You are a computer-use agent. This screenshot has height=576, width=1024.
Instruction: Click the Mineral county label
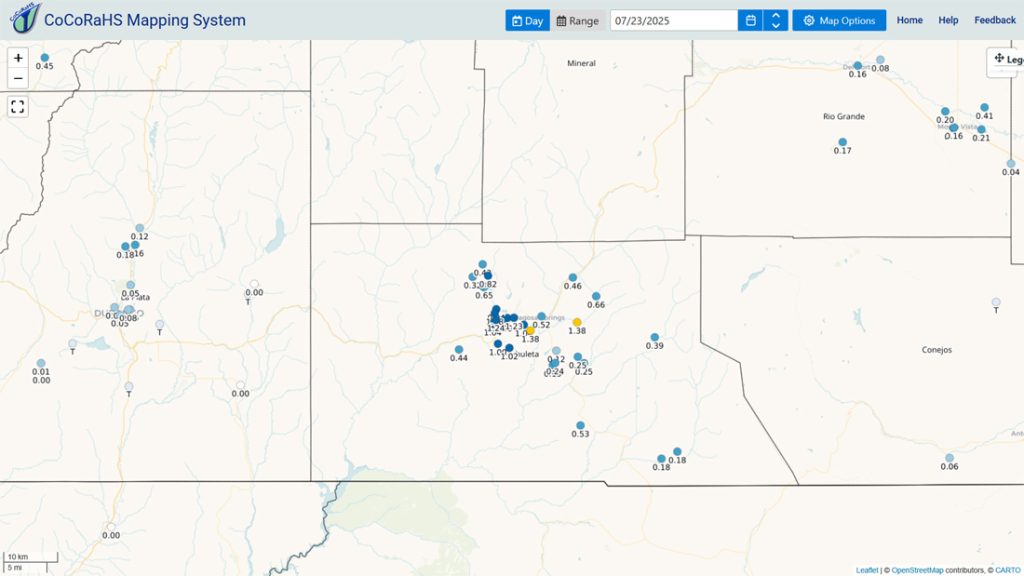coord(581,63)
